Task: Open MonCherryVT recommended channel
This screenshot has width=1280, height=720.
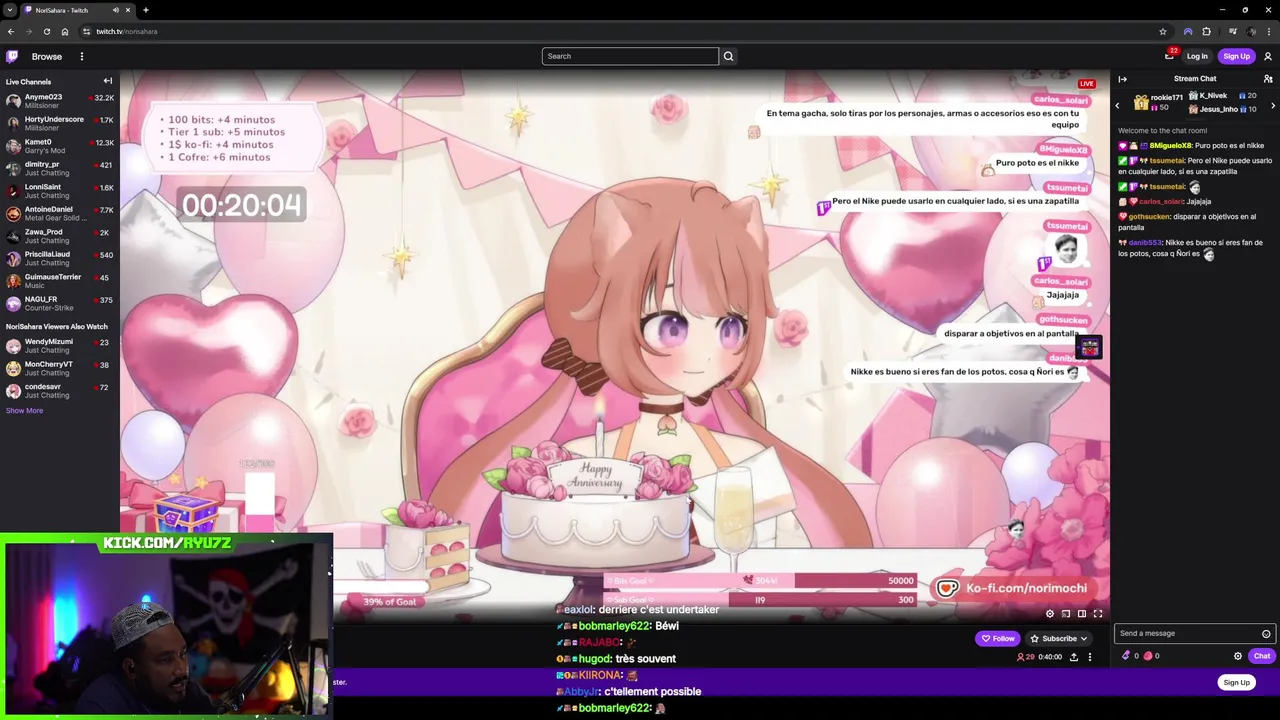Action: pos(60,369)
